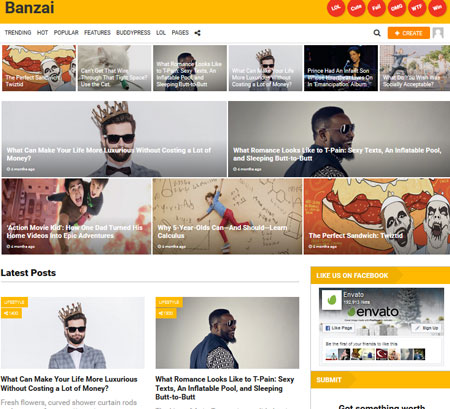This screenshot has height=409, width=450.
Task: Open the Fail reaction badge
Action: pos(376,7)
